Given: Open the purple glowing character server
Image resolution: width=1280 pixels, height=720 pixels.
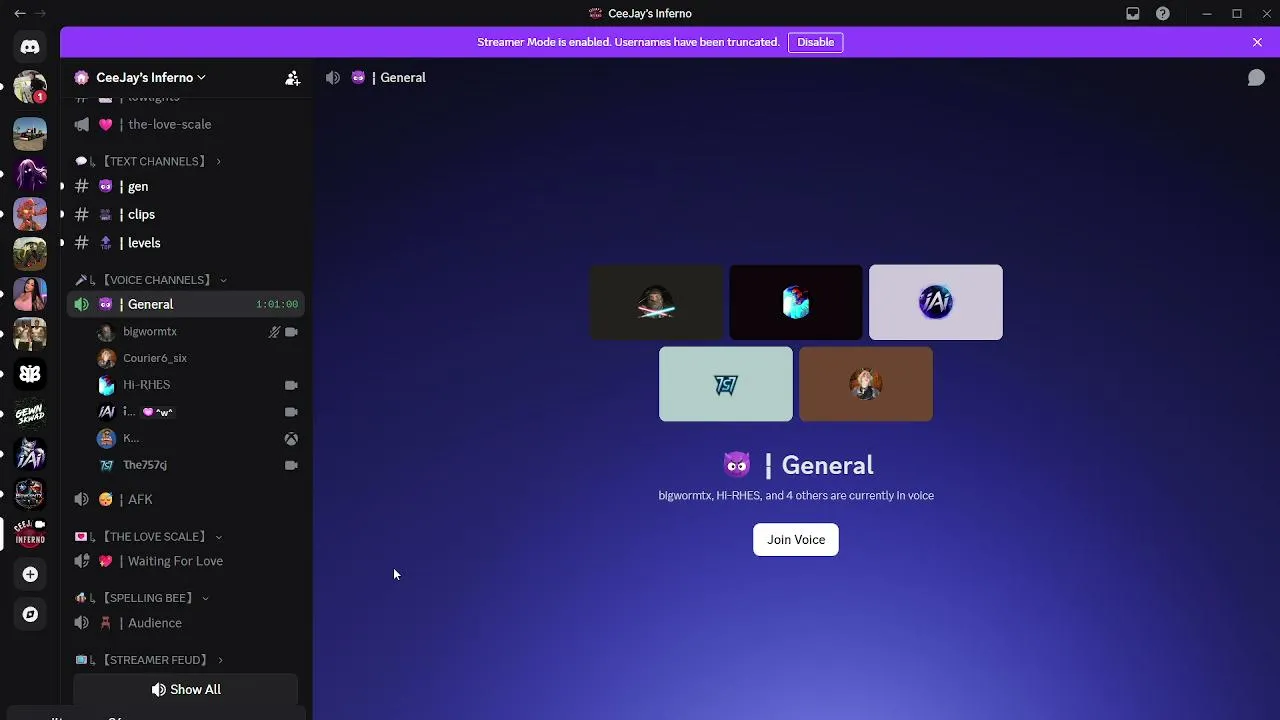Looking at the screenshot, I should [30, 174].
